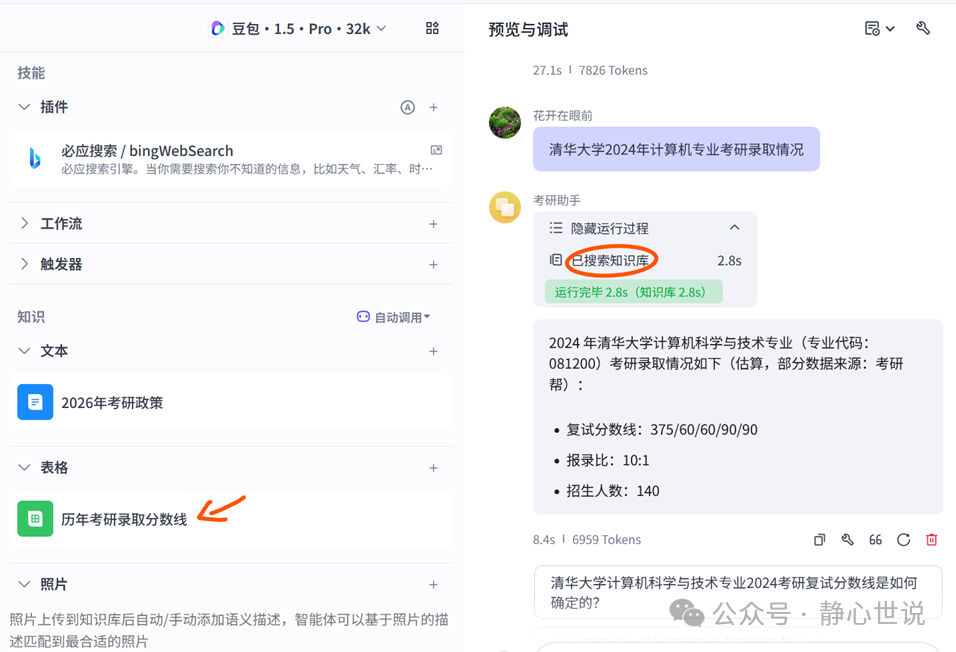The width and height of the screenshot is (956, 652).
Task: Collapse the 隐藏运行过程 panel
Action: pos(735,227)
